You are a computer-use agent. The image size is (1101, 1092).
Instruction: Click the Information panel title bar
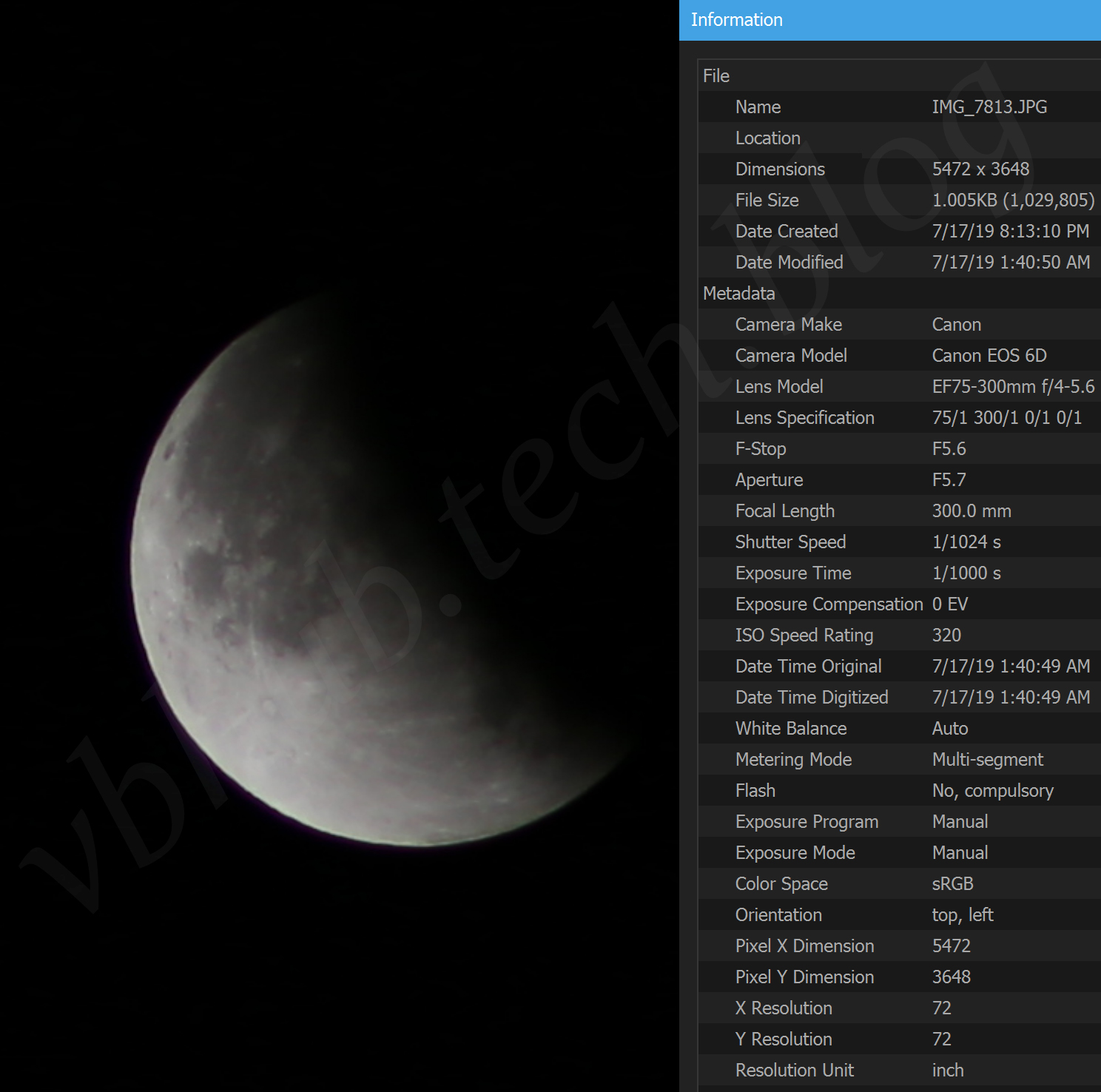pos(888,20)
